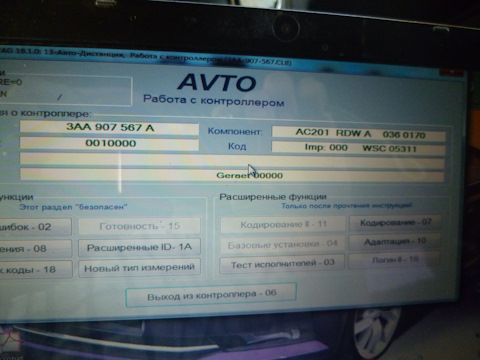The width and height of the screenshot is (480, 360).
Task: Click the partially visible codes 18 button
Action: [36, 269]
